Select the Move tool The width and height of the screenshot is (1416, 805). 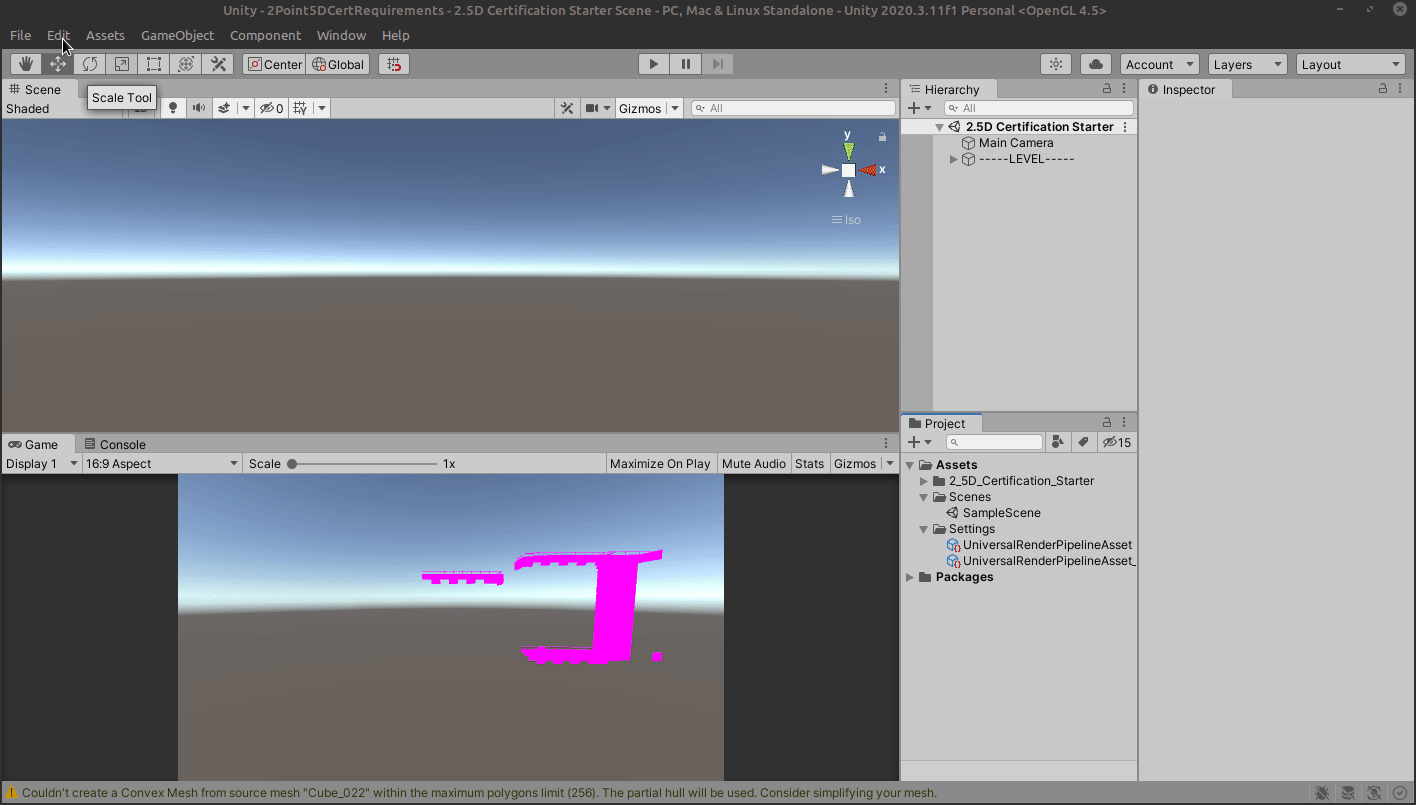(58, 64)
